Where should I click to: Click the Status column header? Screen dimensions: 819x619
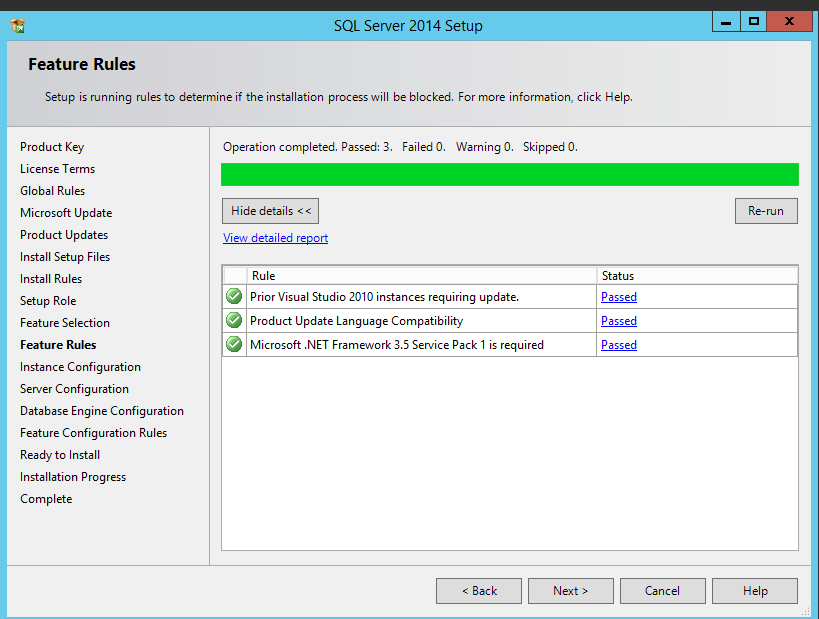point(697,276)
